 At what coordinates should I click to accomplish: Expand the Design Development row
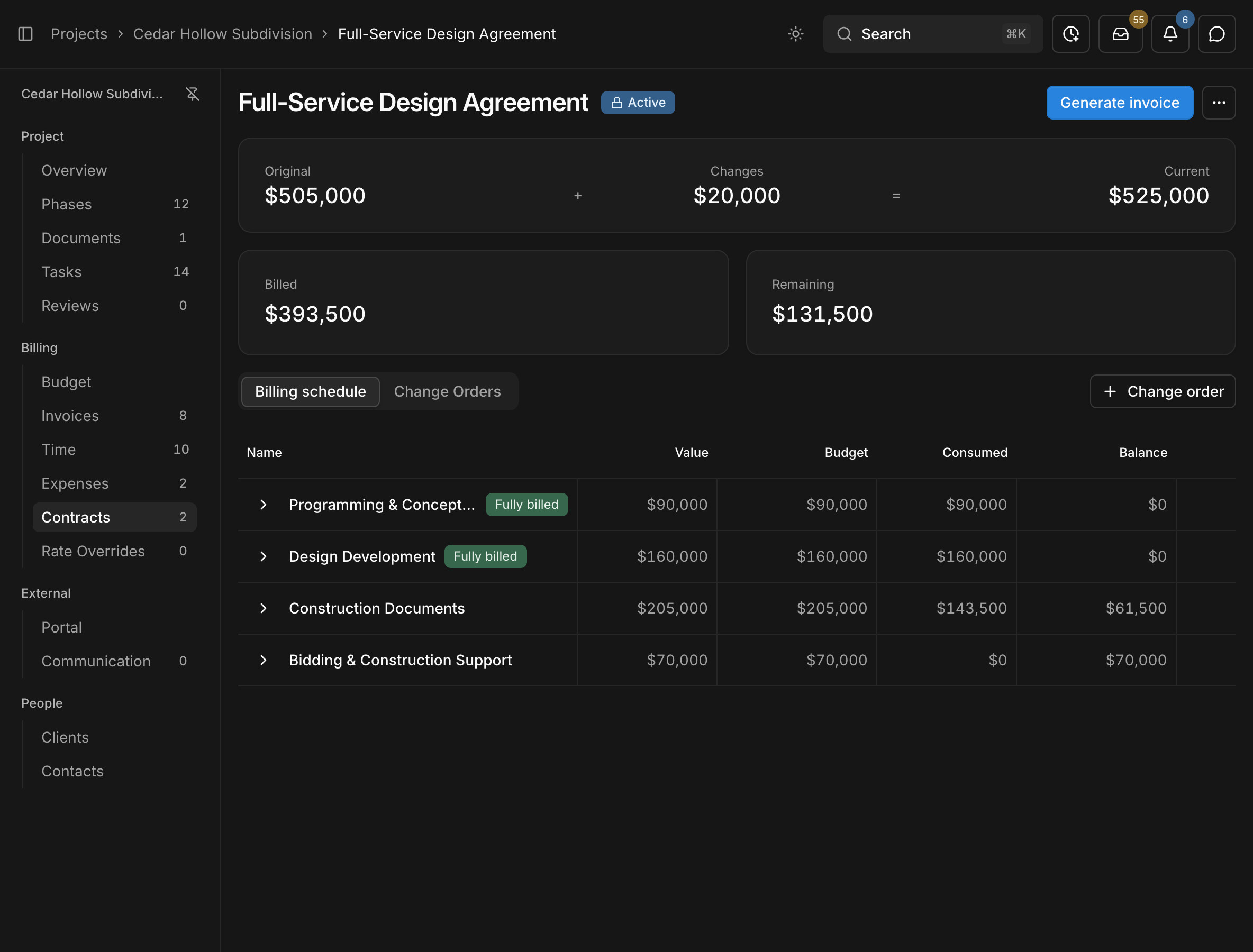click(x=263, y=556)
